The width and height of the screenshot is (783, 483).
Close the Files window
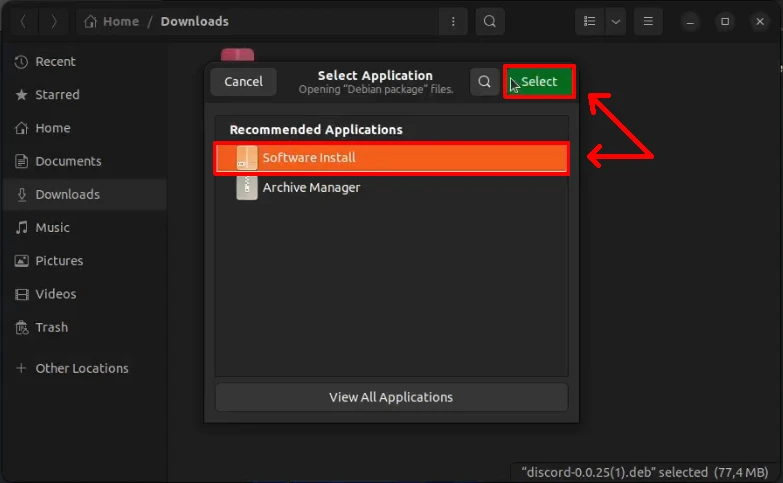(x=760, y=21)
